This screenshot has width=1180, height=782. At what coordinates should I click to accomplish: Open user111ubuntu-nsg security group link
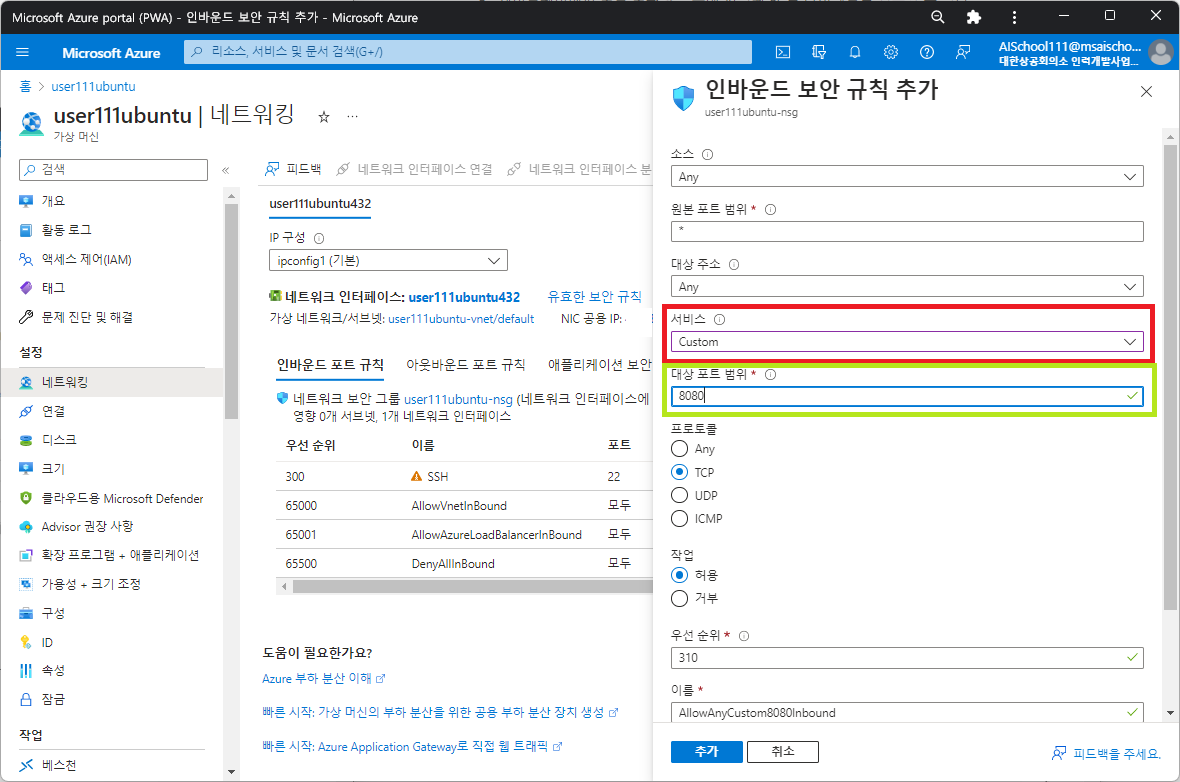458,399
